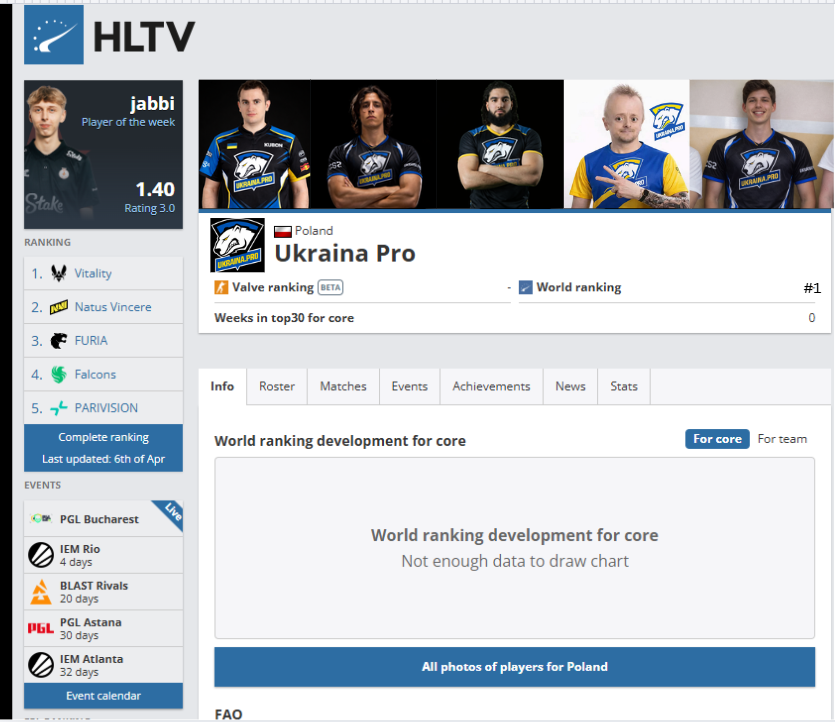This screenshot has height=722, width=835.
Task: Click the Valve ranking label
Action: (273, 288)
